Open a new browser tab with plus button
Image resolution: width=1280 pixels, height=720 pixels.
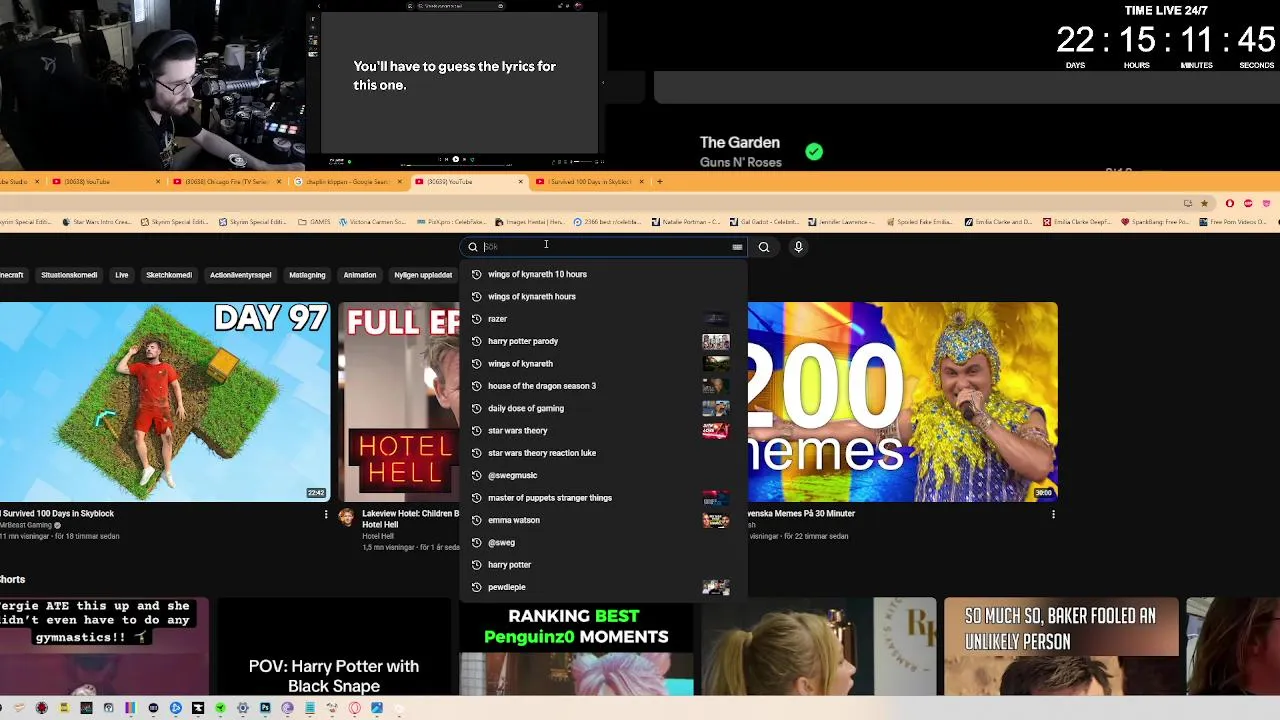click(x=659, y=182)
